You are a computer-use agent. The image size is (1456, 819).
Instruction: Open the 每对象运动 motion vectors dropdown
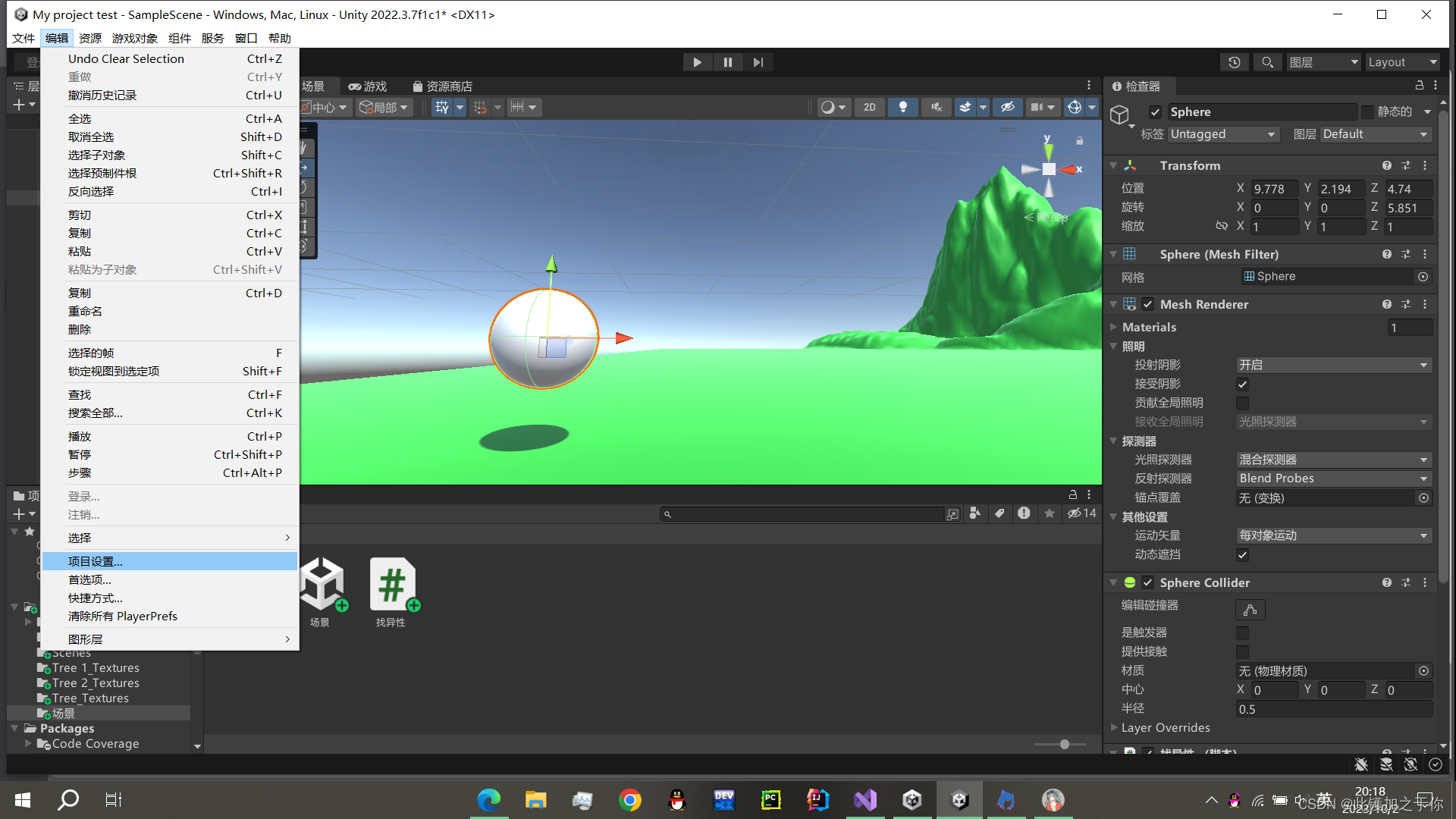tap(1334, 535)
